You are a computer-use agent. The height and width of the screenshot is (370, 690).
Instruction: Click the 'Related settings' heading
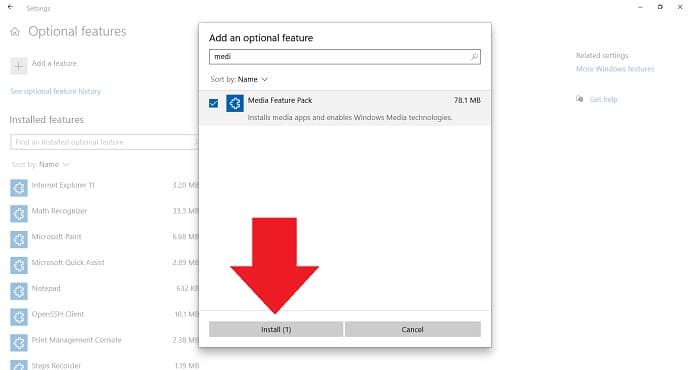[x=602, y=55]
